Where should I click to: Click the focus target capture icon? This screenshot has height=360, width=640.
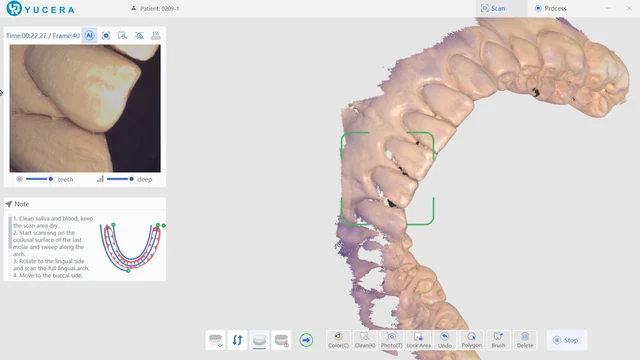[106, 36]
